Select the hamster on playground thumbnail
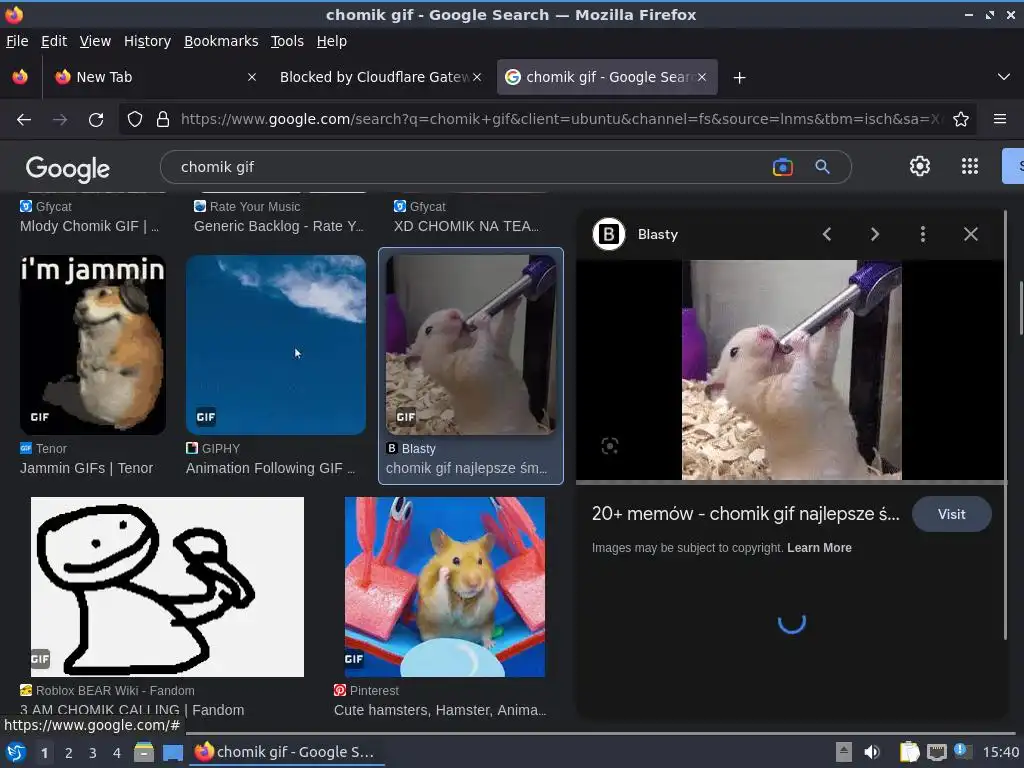Image resolution: width=1024 pixels, height=768 pixels. pos(445,586)
